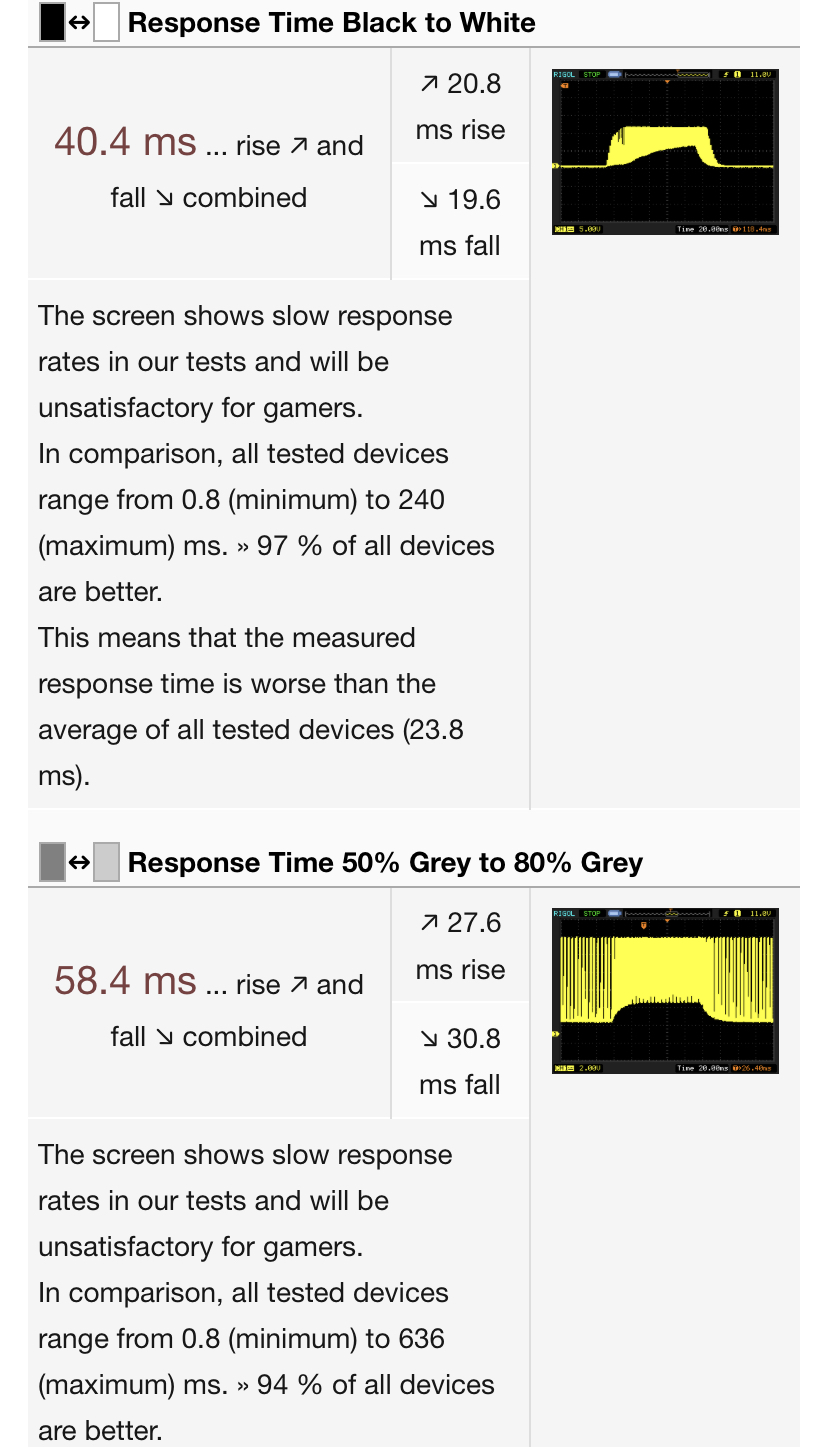Click the rise arrow beside 20.8
The image size is (828, 1447).
tap(430, 84)
